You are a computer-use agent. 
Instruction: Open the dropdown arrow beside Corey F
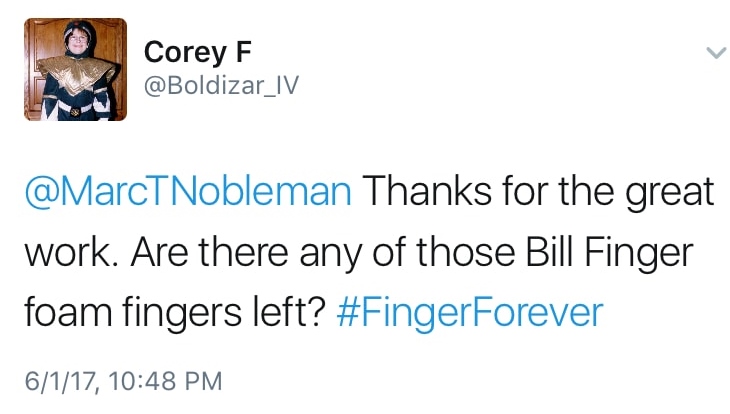(x=714, y=53)
